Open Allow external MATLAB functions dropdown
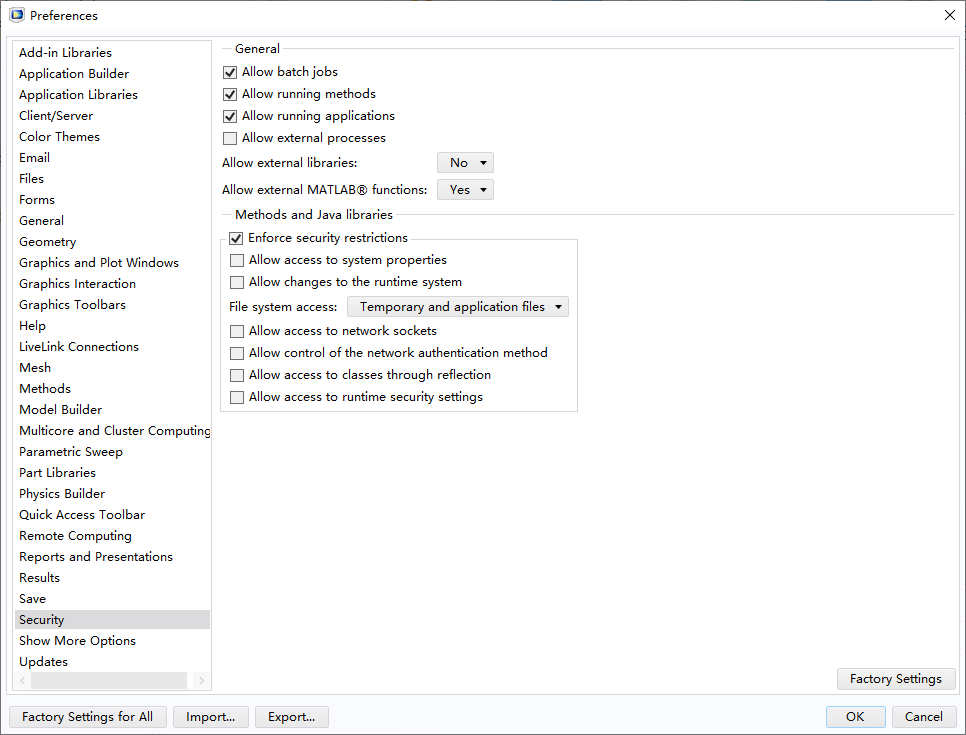The image size is (966, 735). [x=465, y=190]
